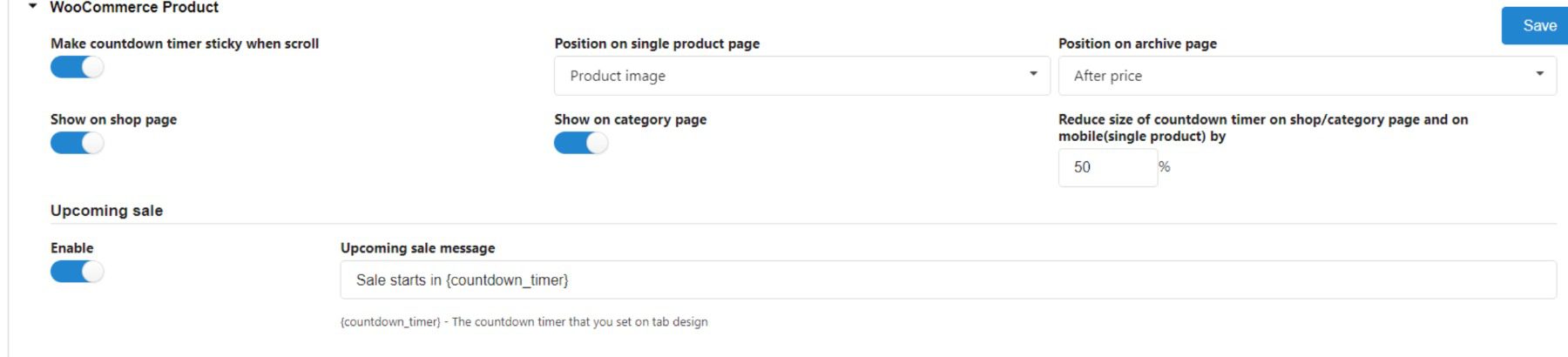Toggle Show on category page switch

pyautogui.click(x=580, y=143)
